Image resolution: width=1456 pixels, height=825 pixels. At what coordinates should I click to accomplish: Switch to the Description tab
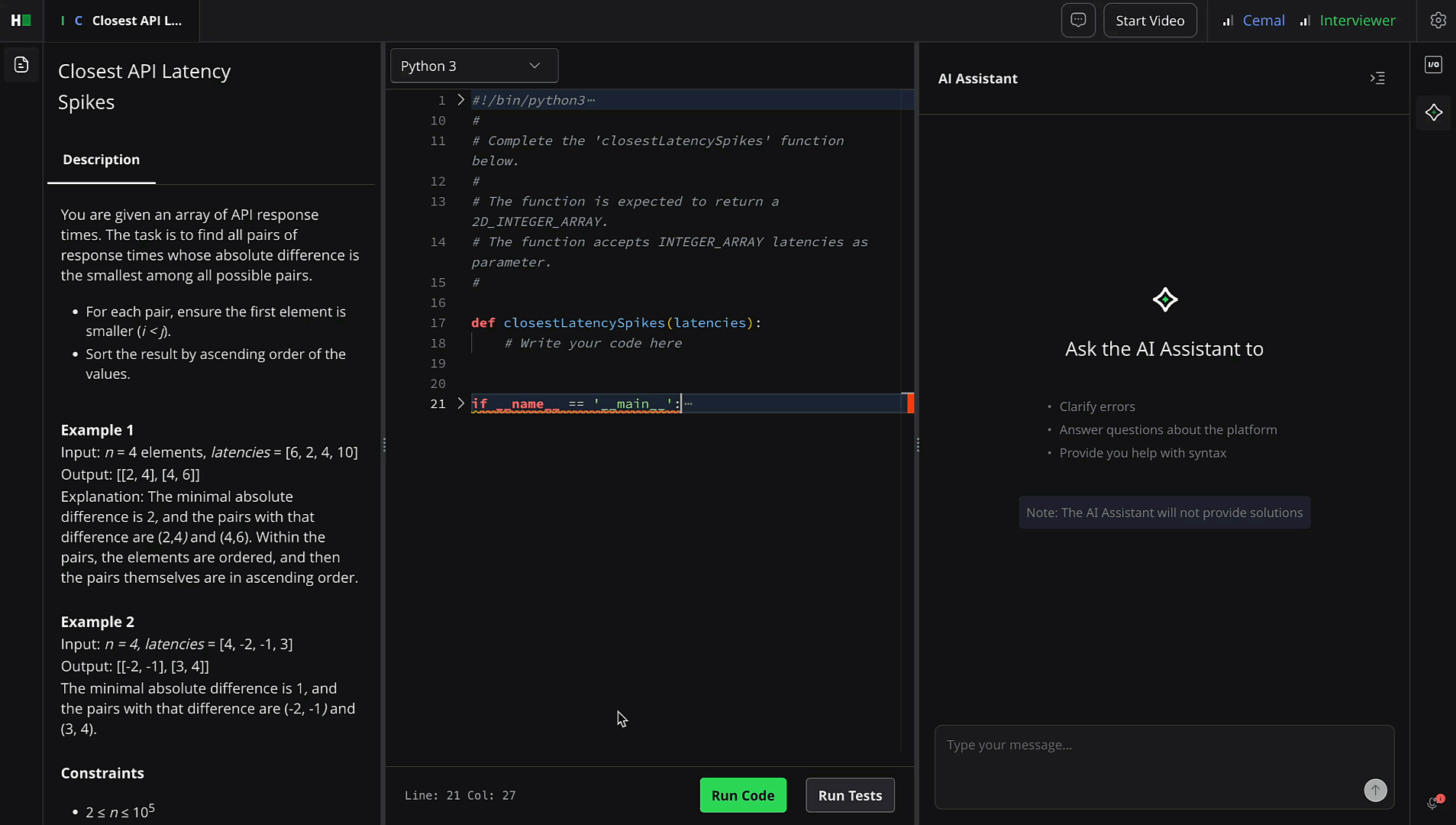[102, 160]
